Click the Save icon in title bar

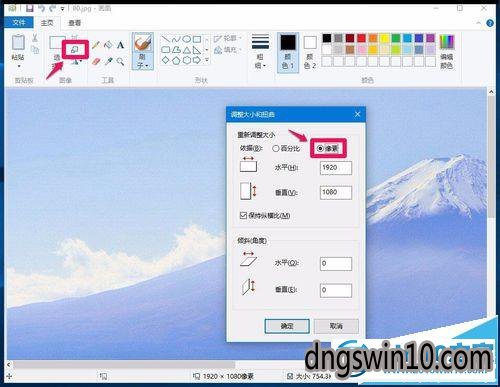(30, 8)
